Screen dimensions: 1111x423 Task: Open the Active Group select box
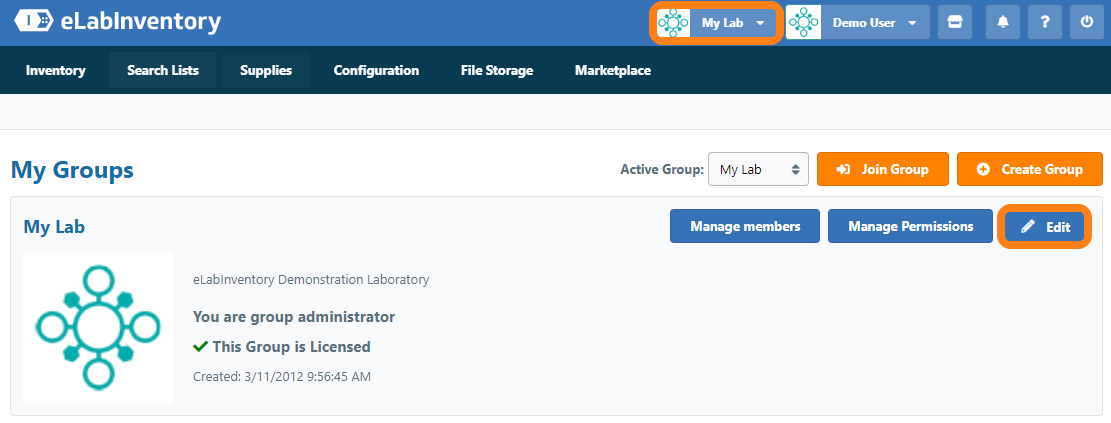[757, 170]
